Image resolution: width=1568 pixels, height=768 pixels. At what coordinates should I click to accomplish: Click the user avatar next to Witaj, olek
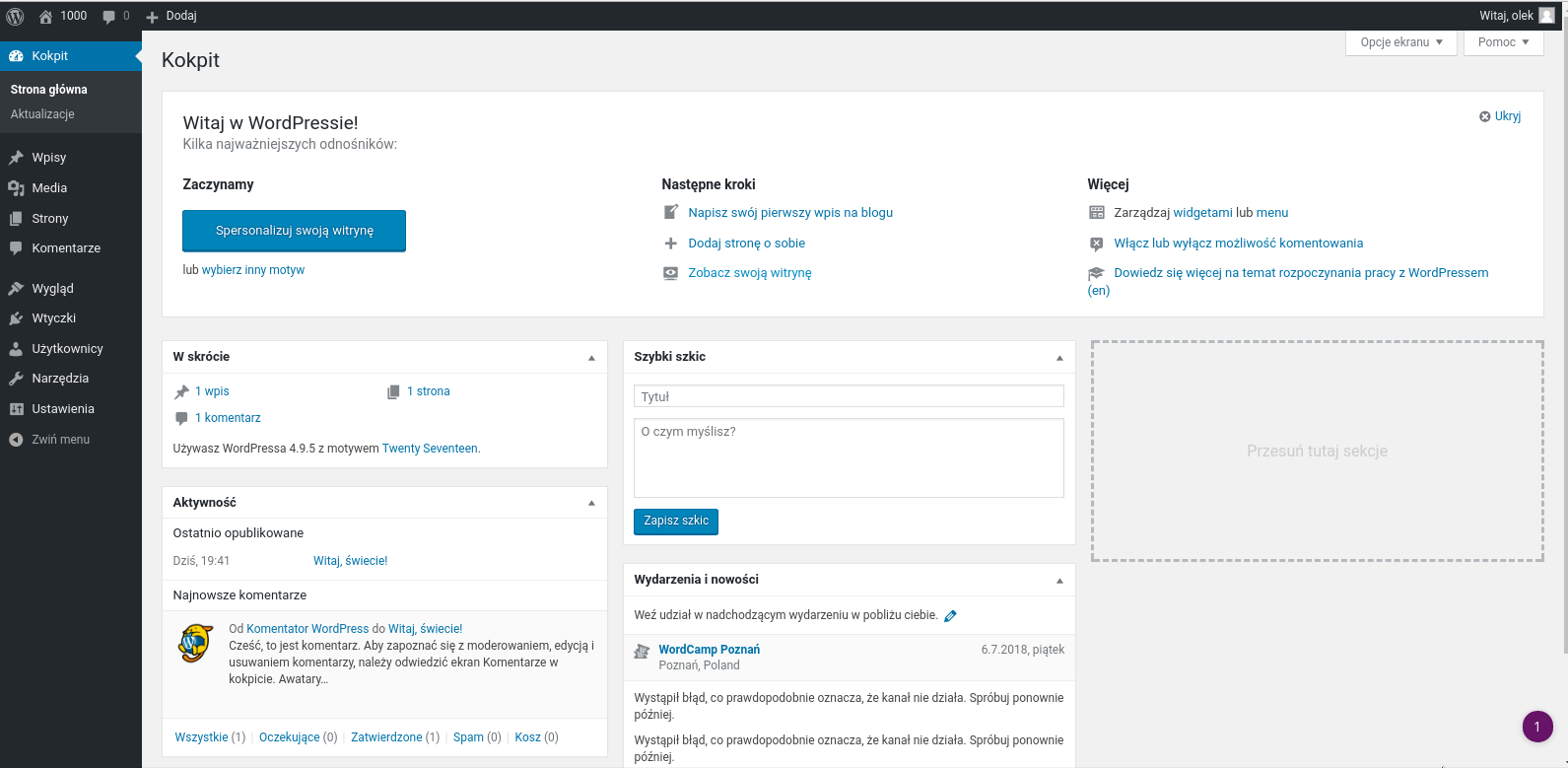1546,16
